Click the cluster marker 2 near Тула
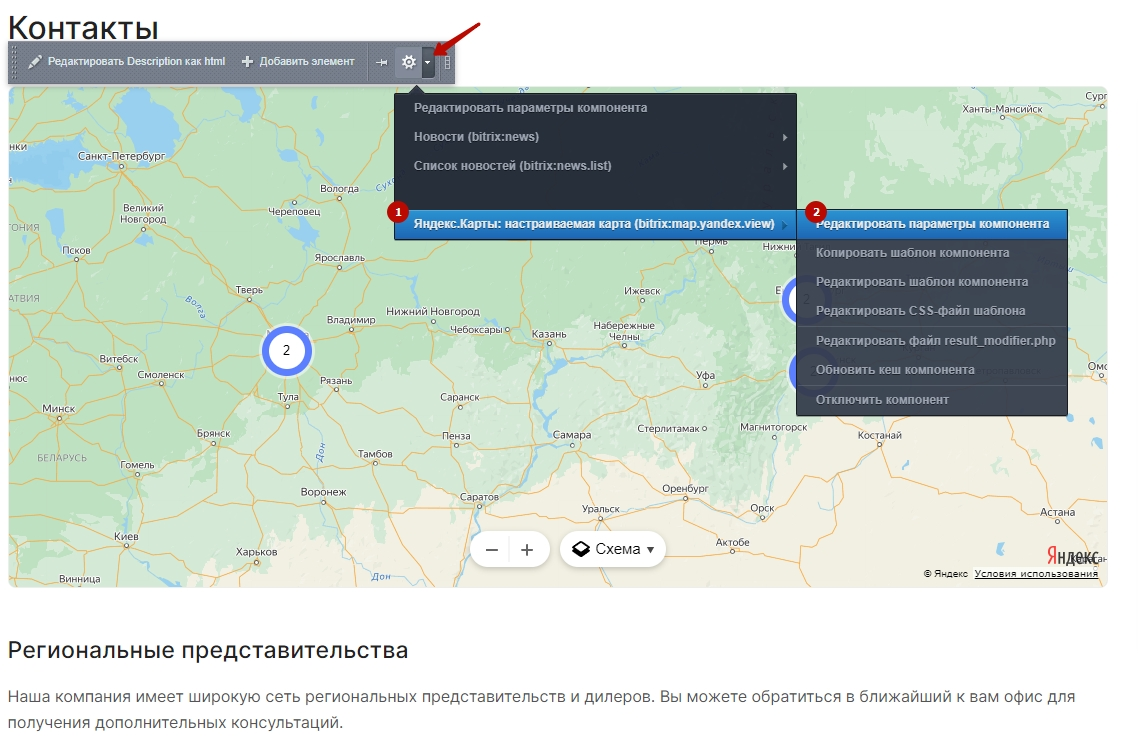1138x754 pixels. point(287,351)
